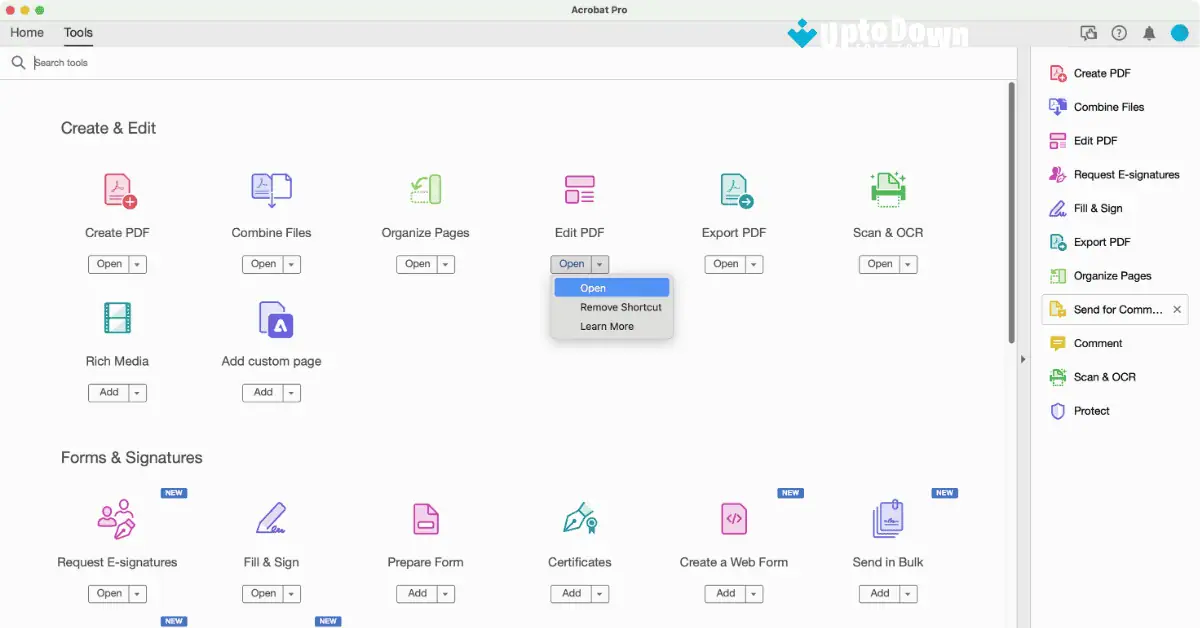The image size is (1200, 628).
Task: Select the Organize Pages icon
Action: [x=425, y=190]
